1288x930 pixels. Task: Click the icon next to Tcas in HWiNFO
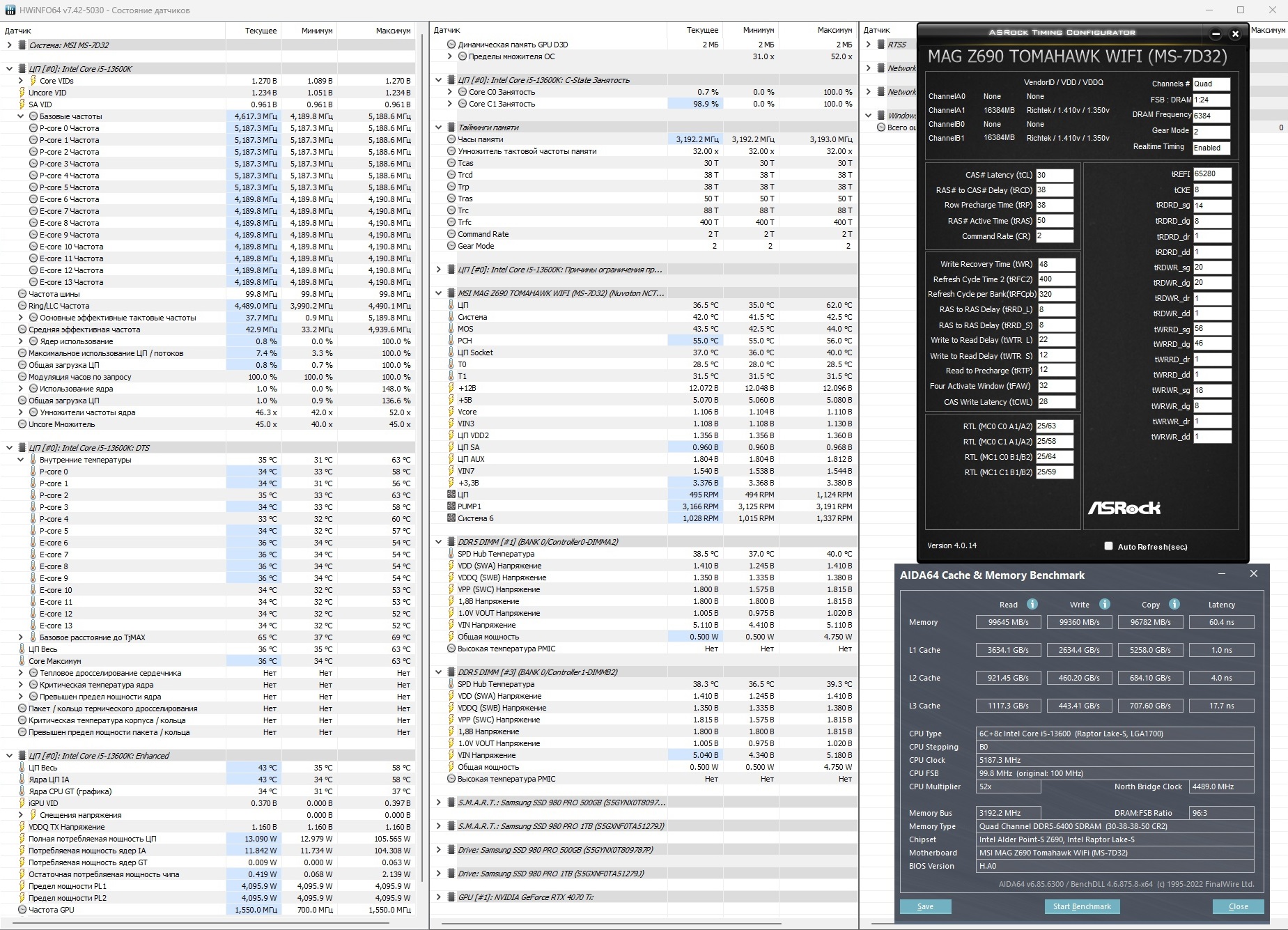click(x=451, y=163)
